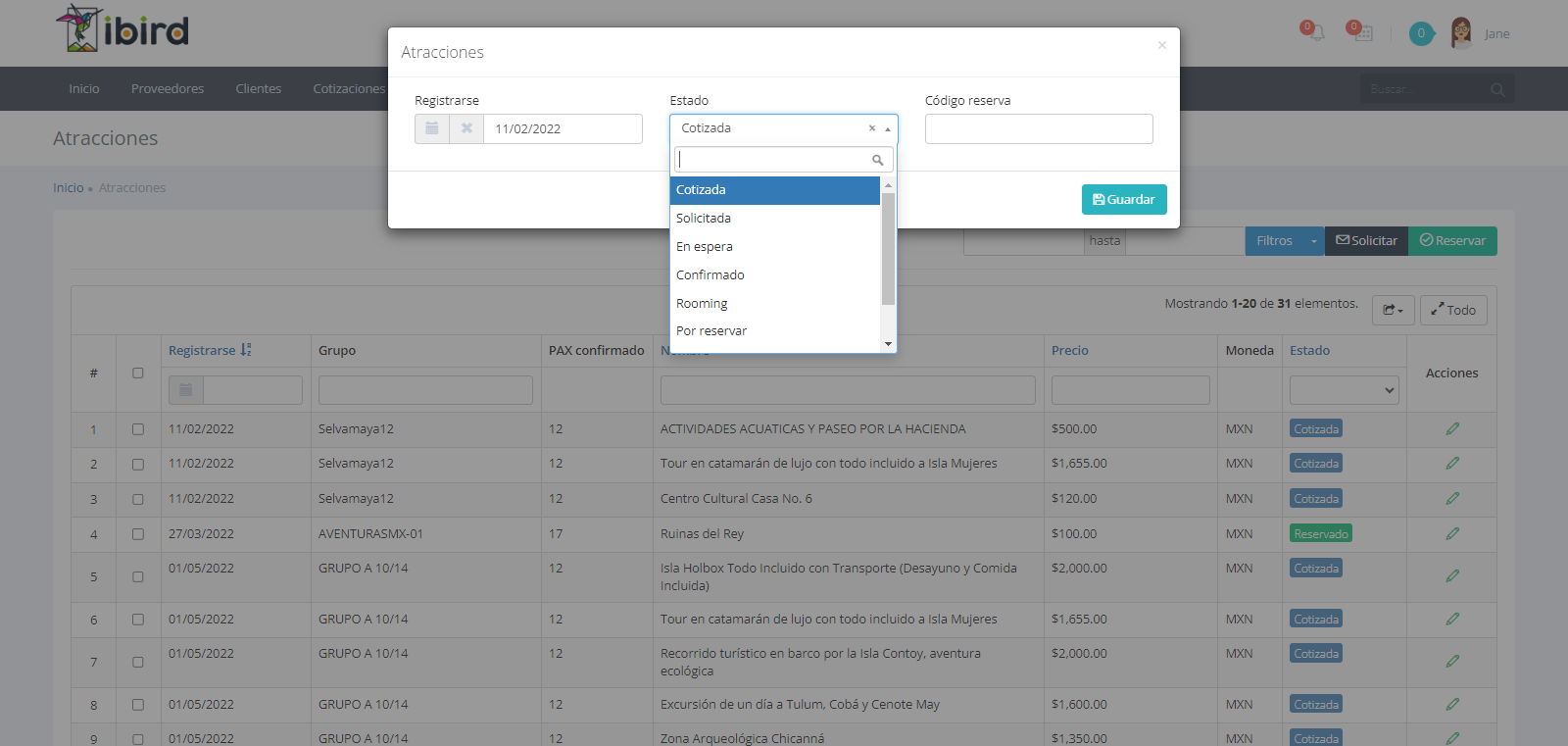Open Proveedores menu
Image resolution: width=1568 pixels, height=746 pixels.
point(168,88)
